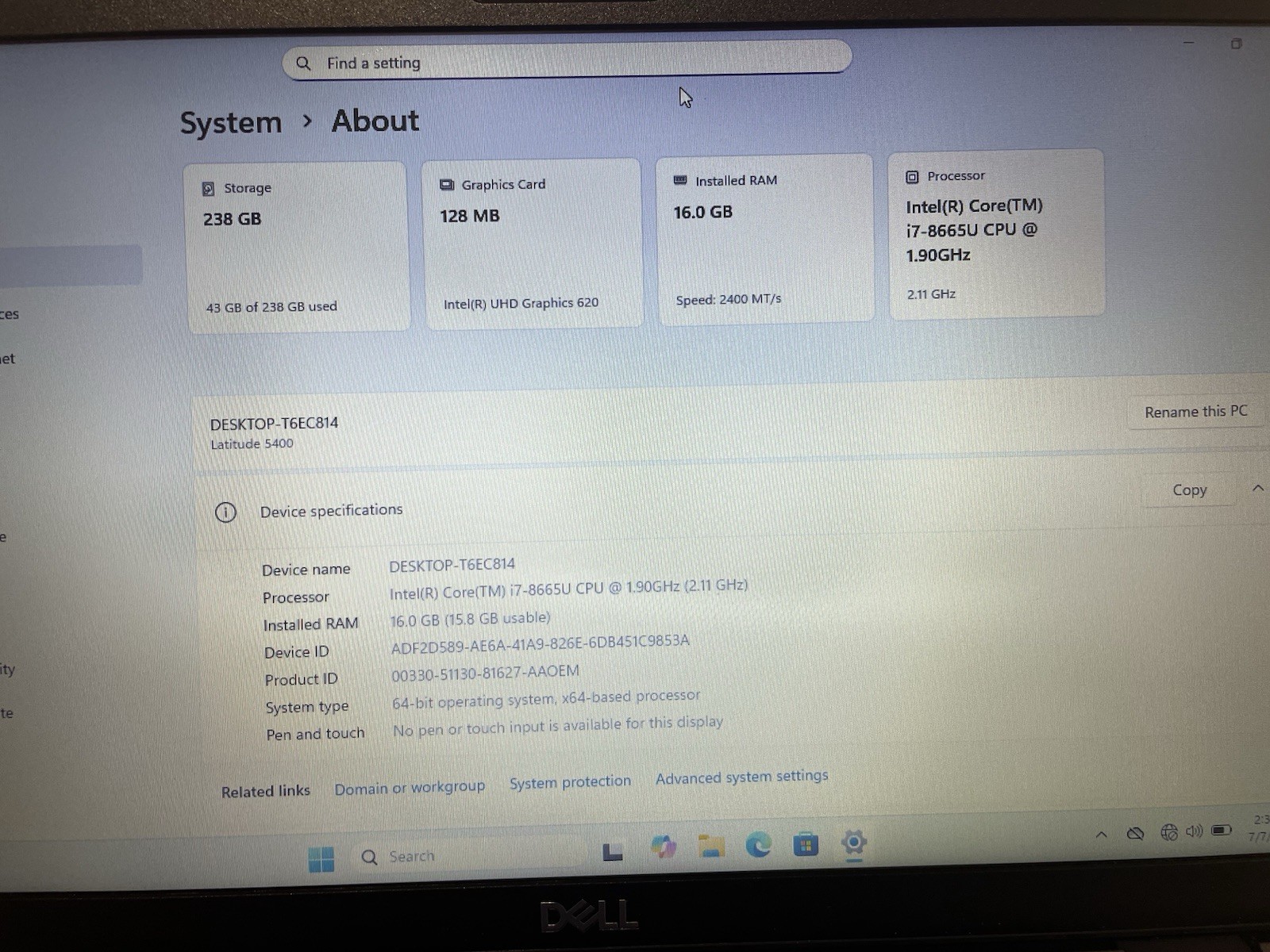
Task: Click the Find a setting search box
Action: tap(567, 59)
